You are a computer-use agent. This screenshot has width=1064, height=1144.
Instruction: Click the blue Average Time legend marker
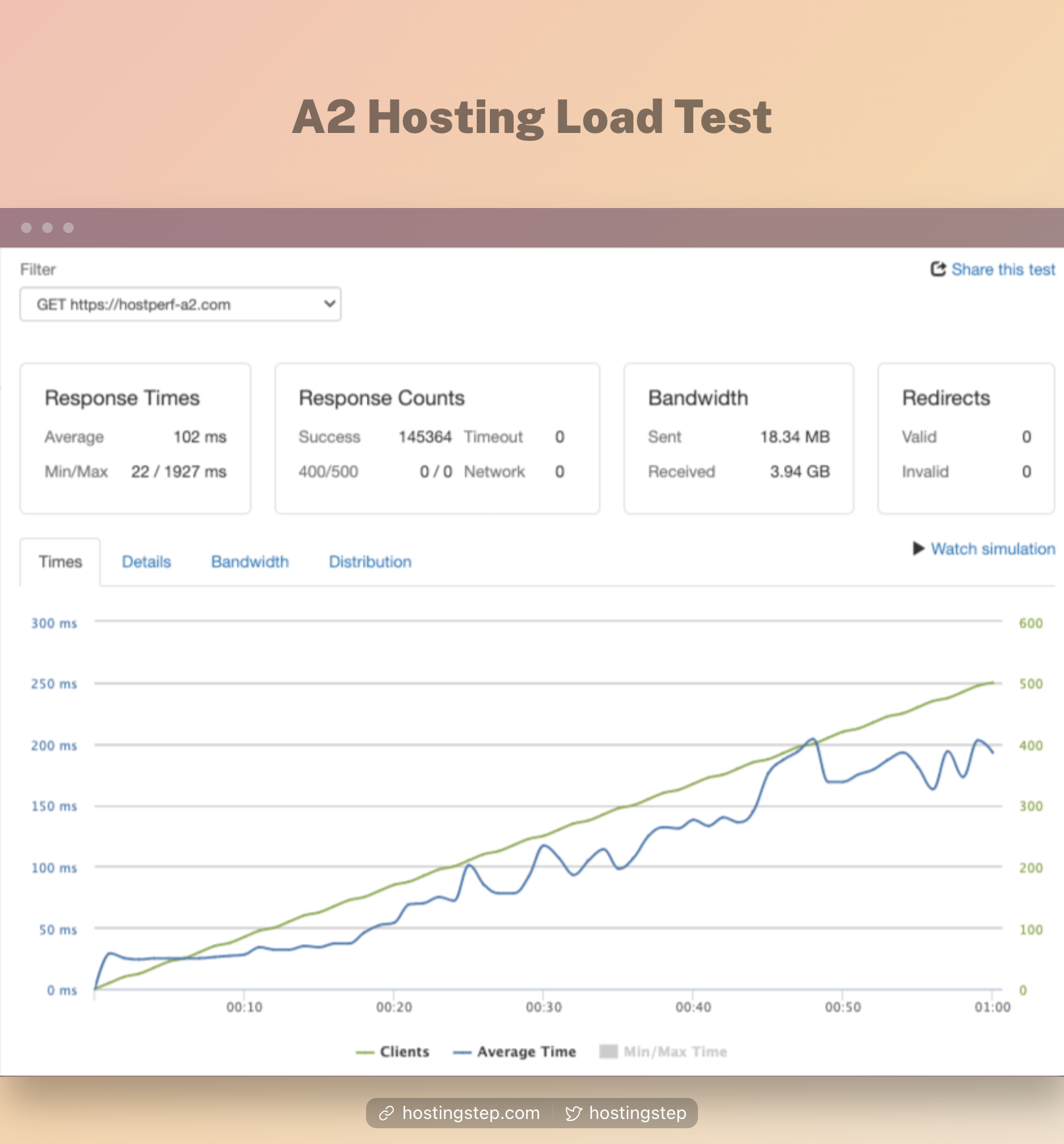point(462,1053)
